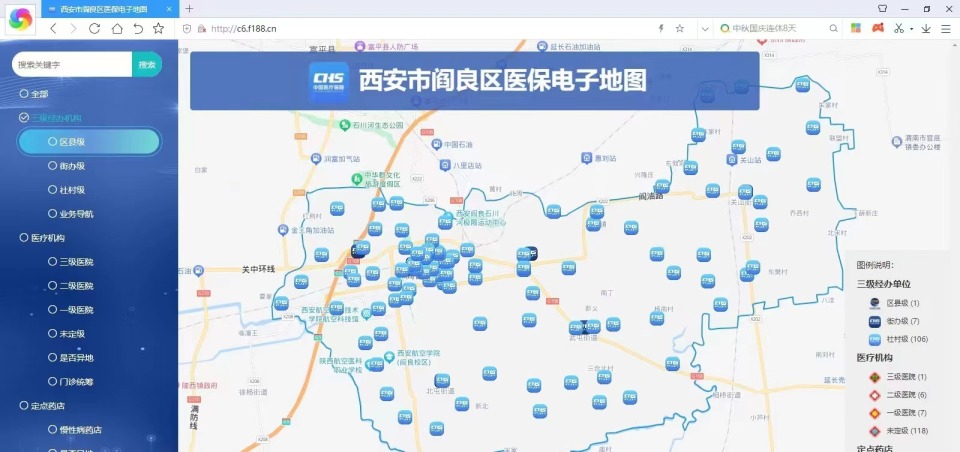The width and height of the screenshot is (960, 452).
Task: Select the 业务导航 option
Action: (x=71, y=214)
